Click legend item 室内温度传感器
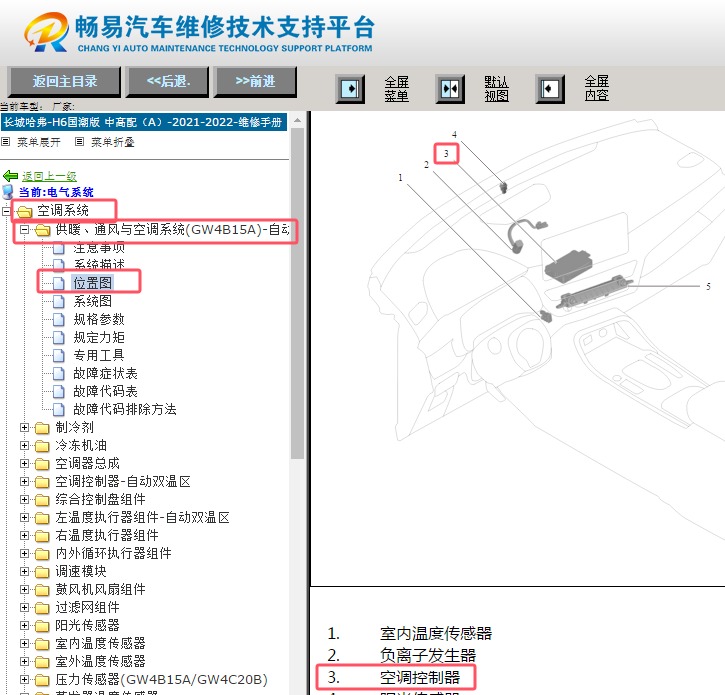The height and width of the screenshot is (695, 725). tap(436, 633)
